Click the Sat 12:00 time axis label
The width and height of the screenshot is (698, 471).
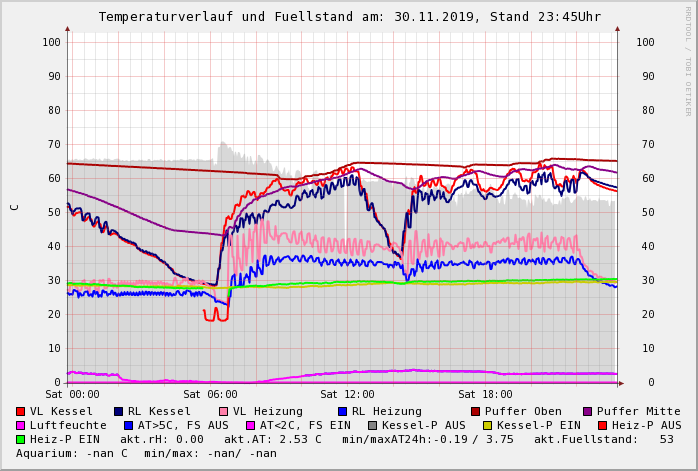click(x=347, y=394)
